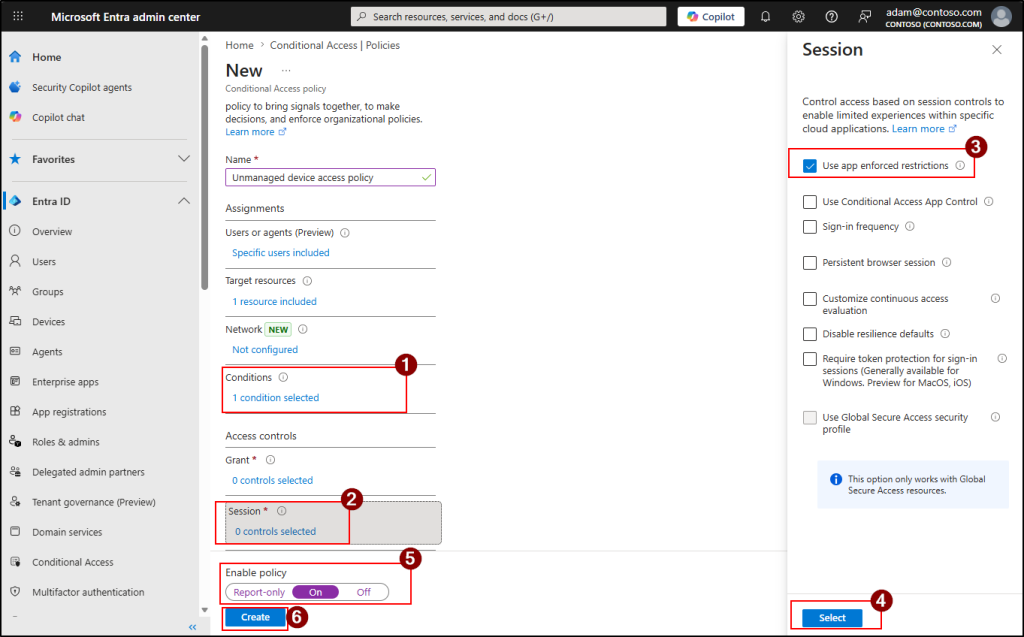The width and height of the screenshot is (1024, 637).
Task: Click the search resources box
Action: tap(509, 16)
